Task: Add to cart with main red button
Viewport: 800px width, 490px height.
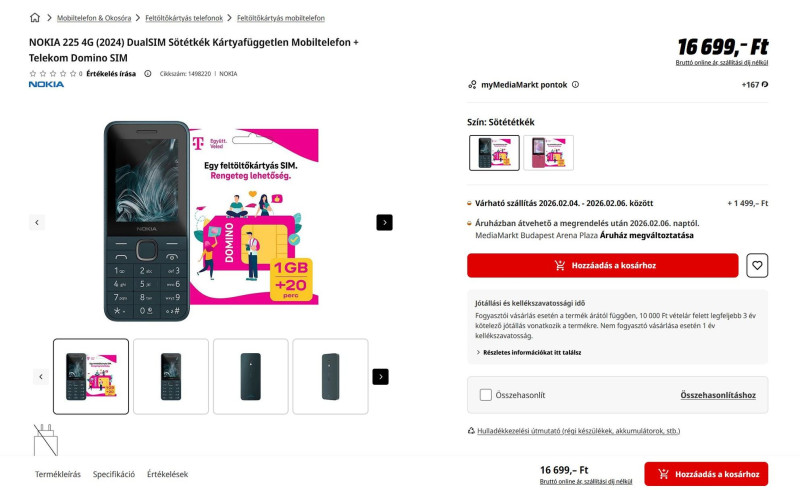Action: [603, 265]
